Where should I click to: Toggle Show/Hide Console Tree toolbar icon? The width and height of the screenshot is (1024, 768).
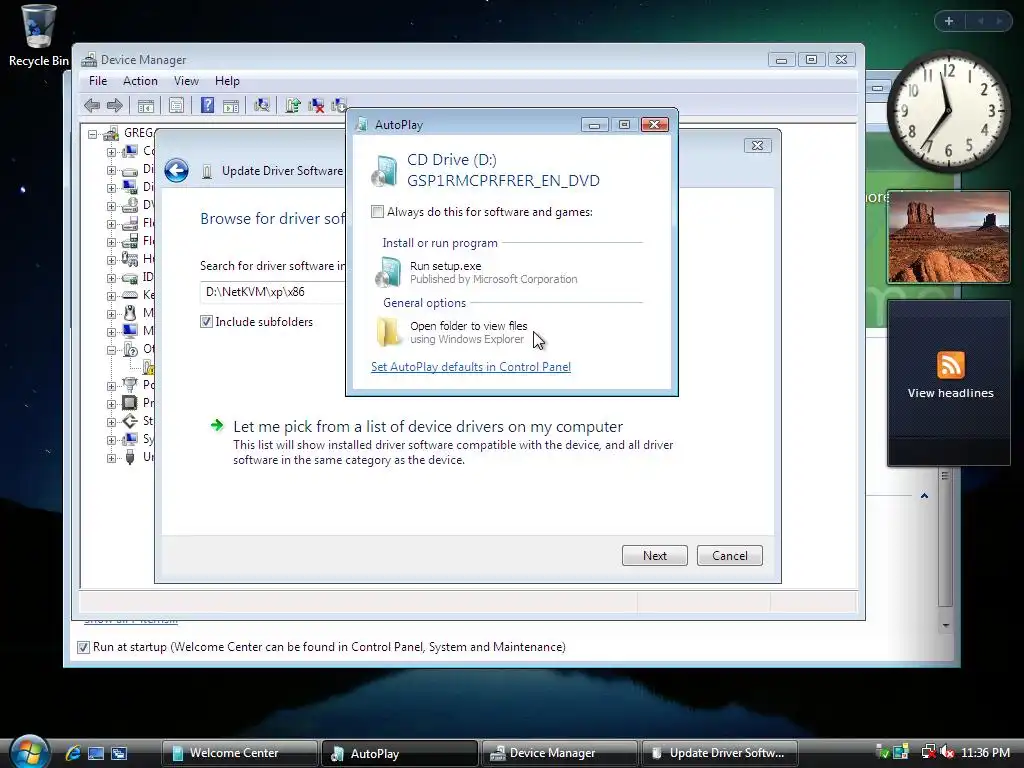tap(146, 105)
